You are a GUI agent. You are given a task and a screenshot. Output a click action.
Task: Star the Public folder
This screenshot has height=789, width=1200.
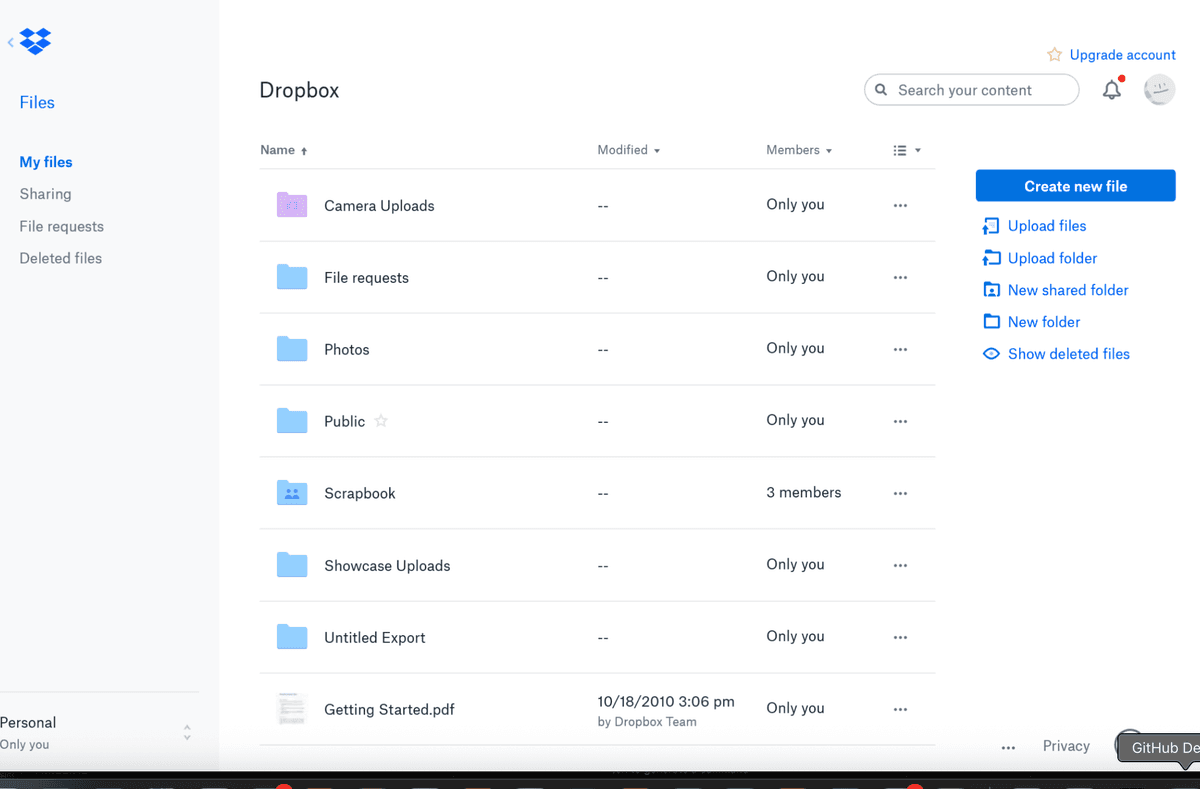(381, 421)
